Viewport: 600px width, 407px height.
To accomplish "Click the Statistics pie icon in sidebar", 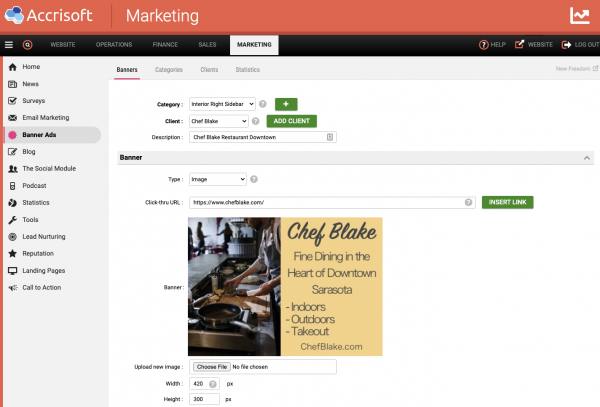I will click(x=13, y=203).
